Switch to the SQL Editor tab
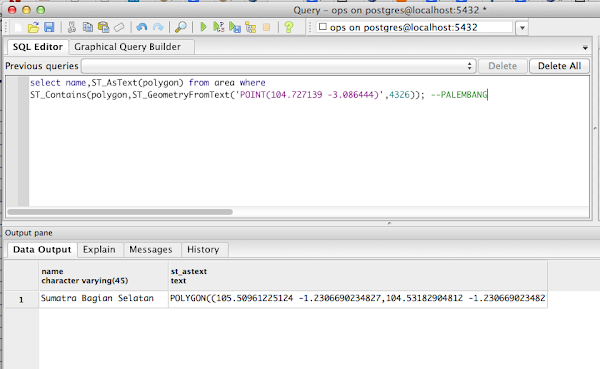The height and width of the screenshot is (369, 600). pyautogui.click(x=38, y=47)
